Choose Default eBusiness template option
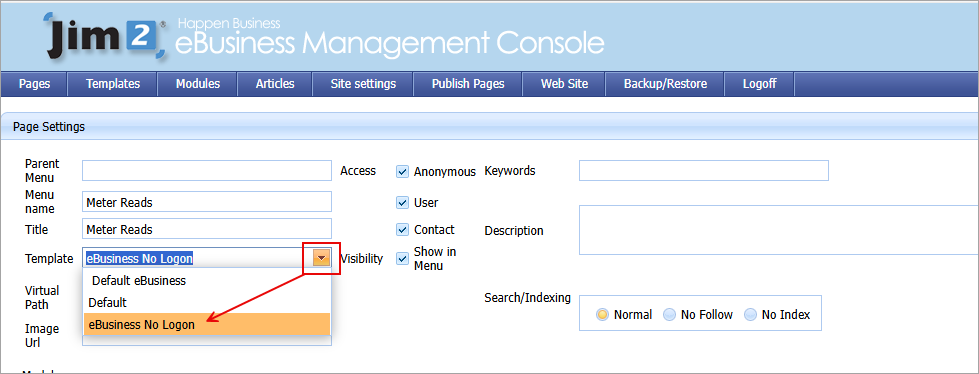This screenshot has height=374, width=979. [x=207, y=280]
